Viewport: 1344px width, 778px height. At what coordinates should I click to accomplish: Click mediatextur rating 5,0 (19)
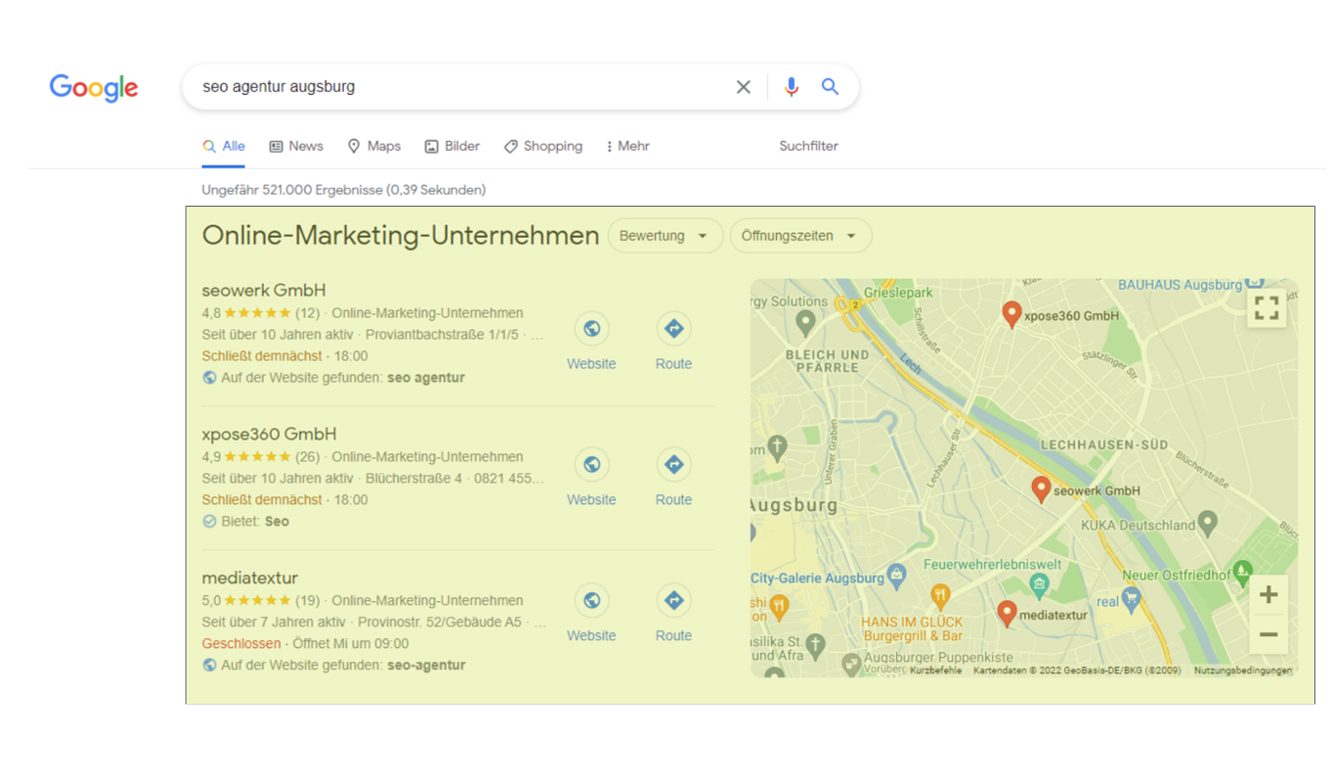(x=260, y=601)
